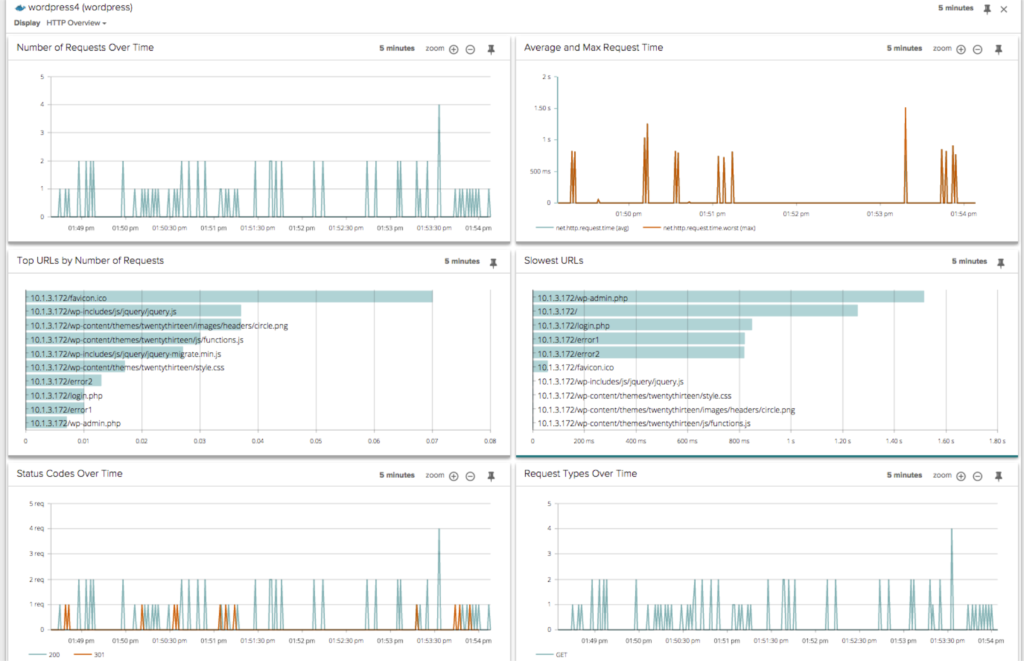The width and height of the screenshot is (1024, 661).
Task: Click the wp-admin.php row in Top URLs
Action: point(75,423)
